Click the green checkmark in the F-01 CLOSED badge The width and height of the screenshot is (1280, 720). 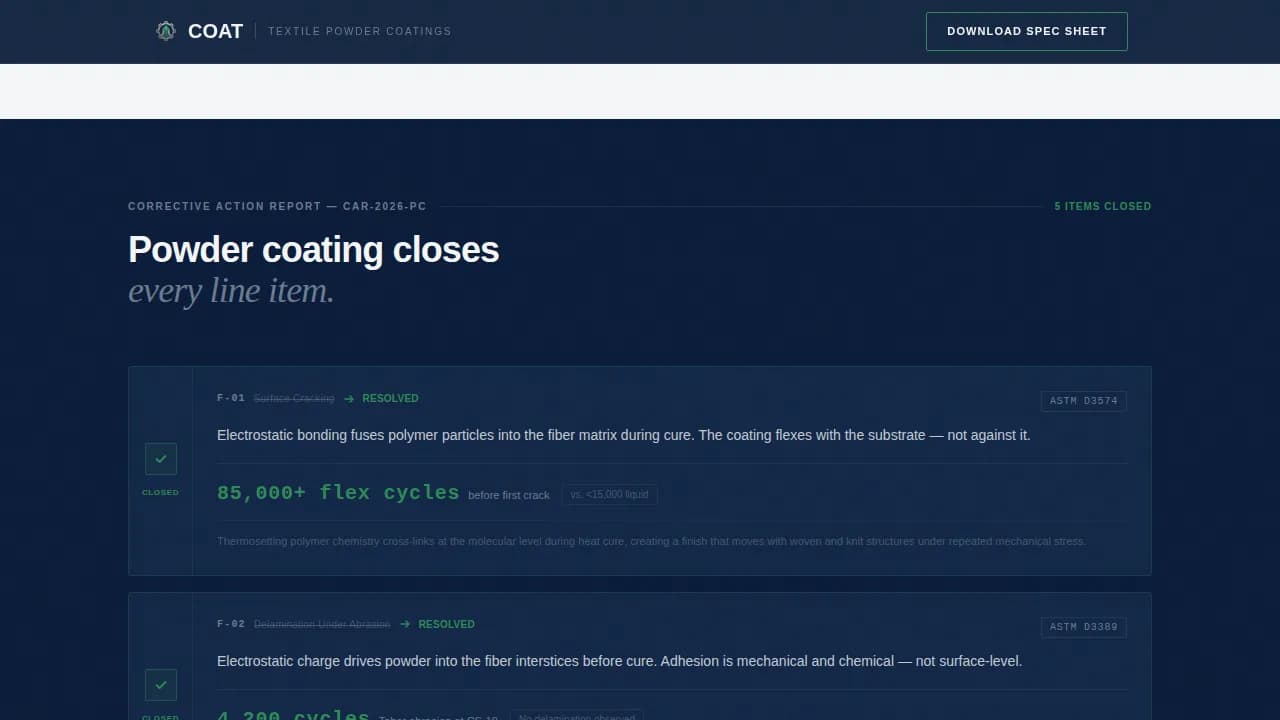[x=160, y=459]
